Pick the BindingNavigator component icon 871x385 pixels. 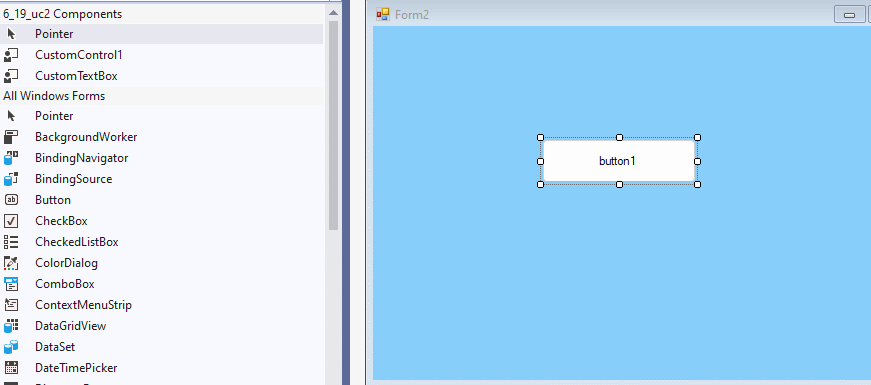coord(11,158)
